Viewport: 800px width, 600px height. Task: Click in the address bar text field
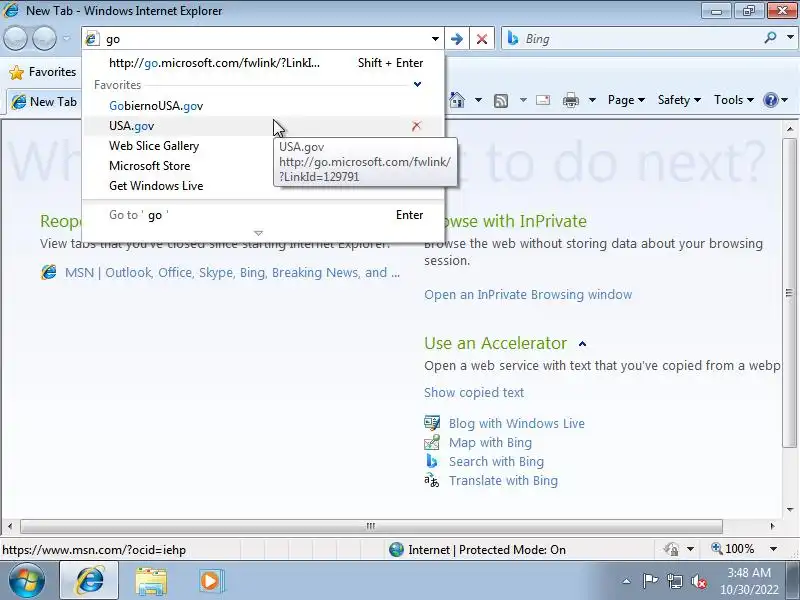pos(265,39)
